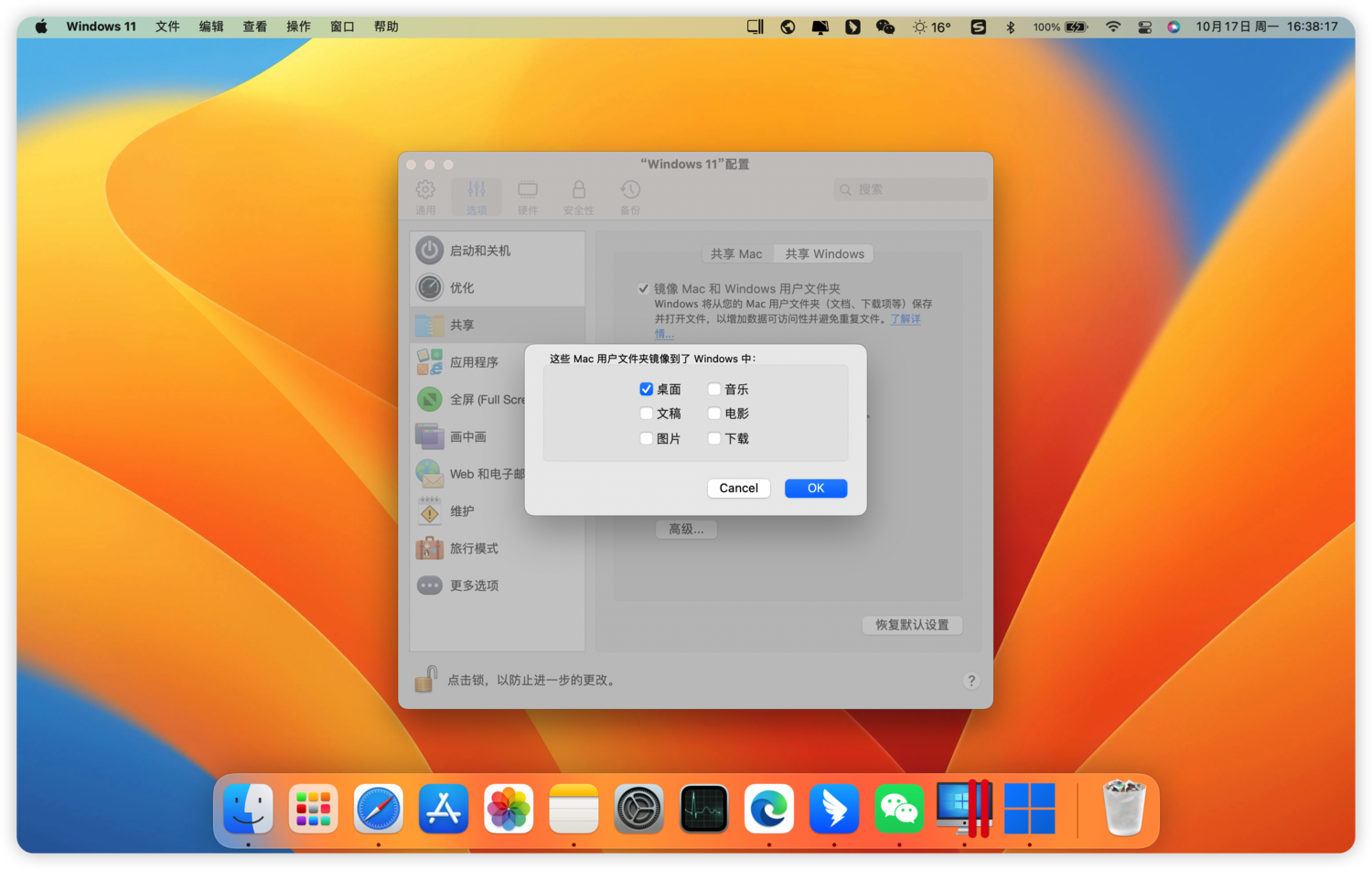The width and height of the screenshot is (1372, 870).
Task: Open the 编辑 menu
Action: click(x=211, y=27)
